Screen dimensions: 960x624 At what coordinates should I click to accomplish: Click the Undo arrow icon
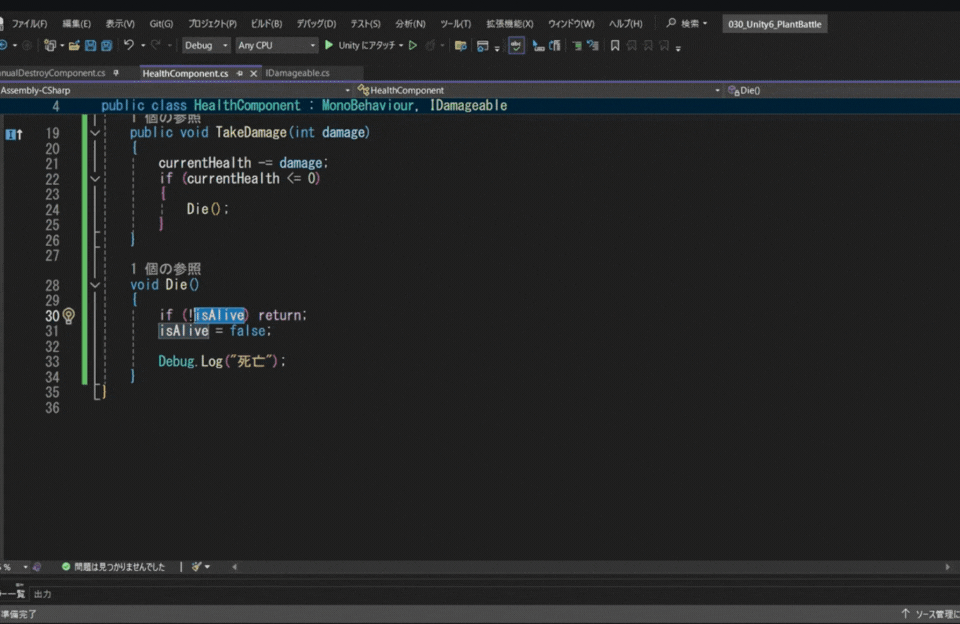click(x=129, y=45)
